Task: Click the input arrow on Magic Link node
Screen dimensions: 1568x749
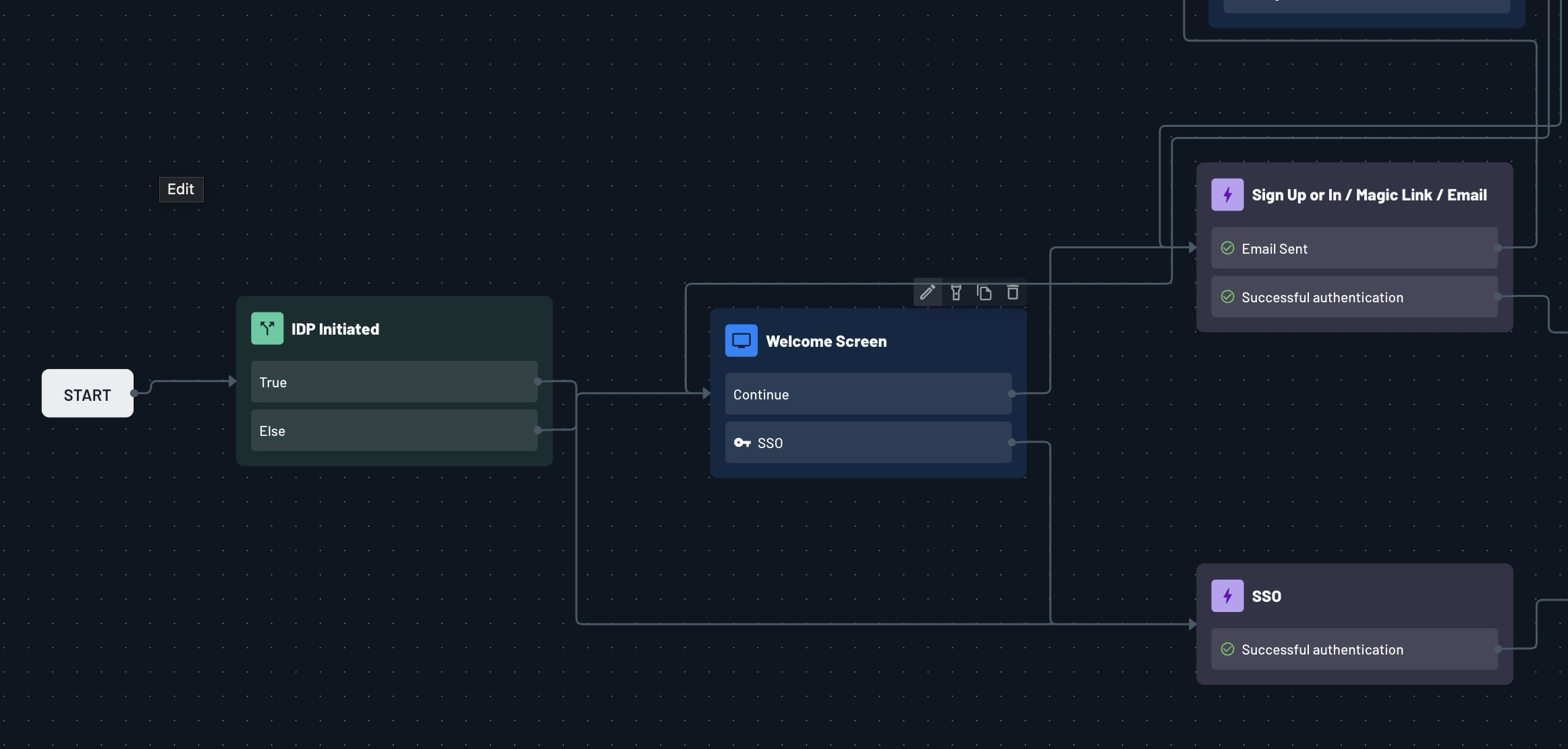Action: pyautogui.click(x=1192, y=248)
